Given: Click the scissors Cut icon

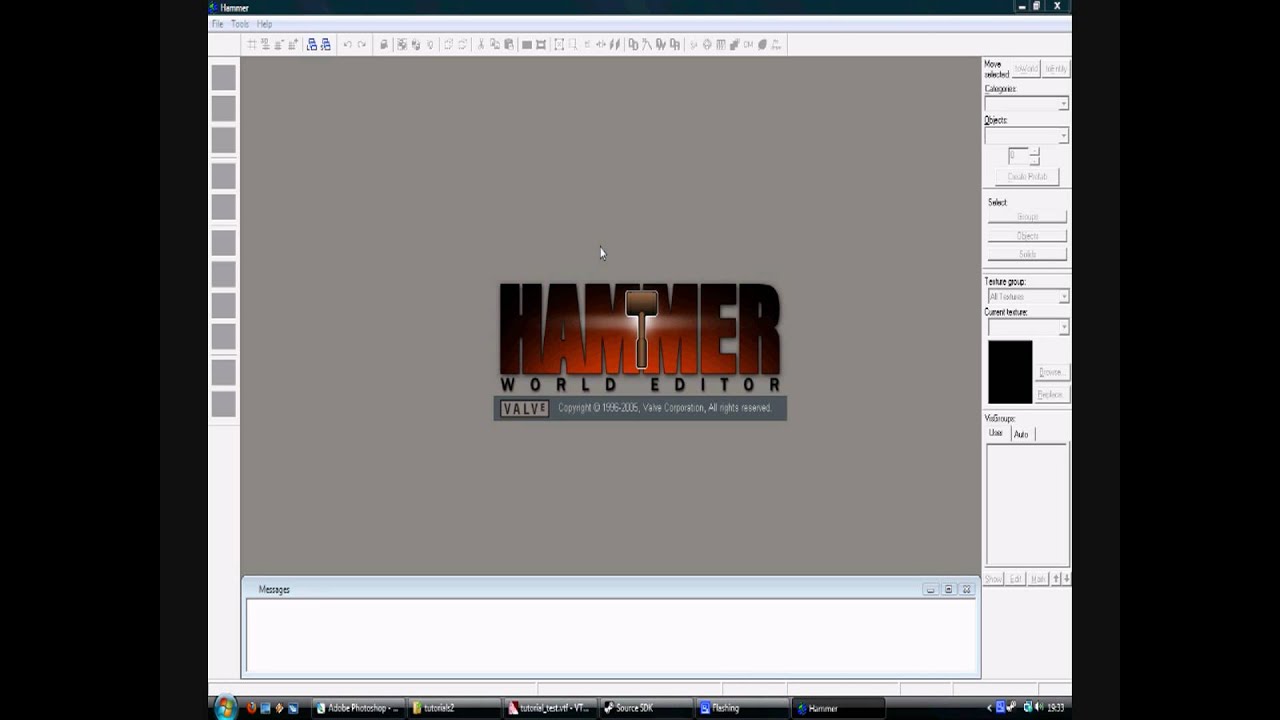Looking at the screenshot, I should (x=481, y=44).
